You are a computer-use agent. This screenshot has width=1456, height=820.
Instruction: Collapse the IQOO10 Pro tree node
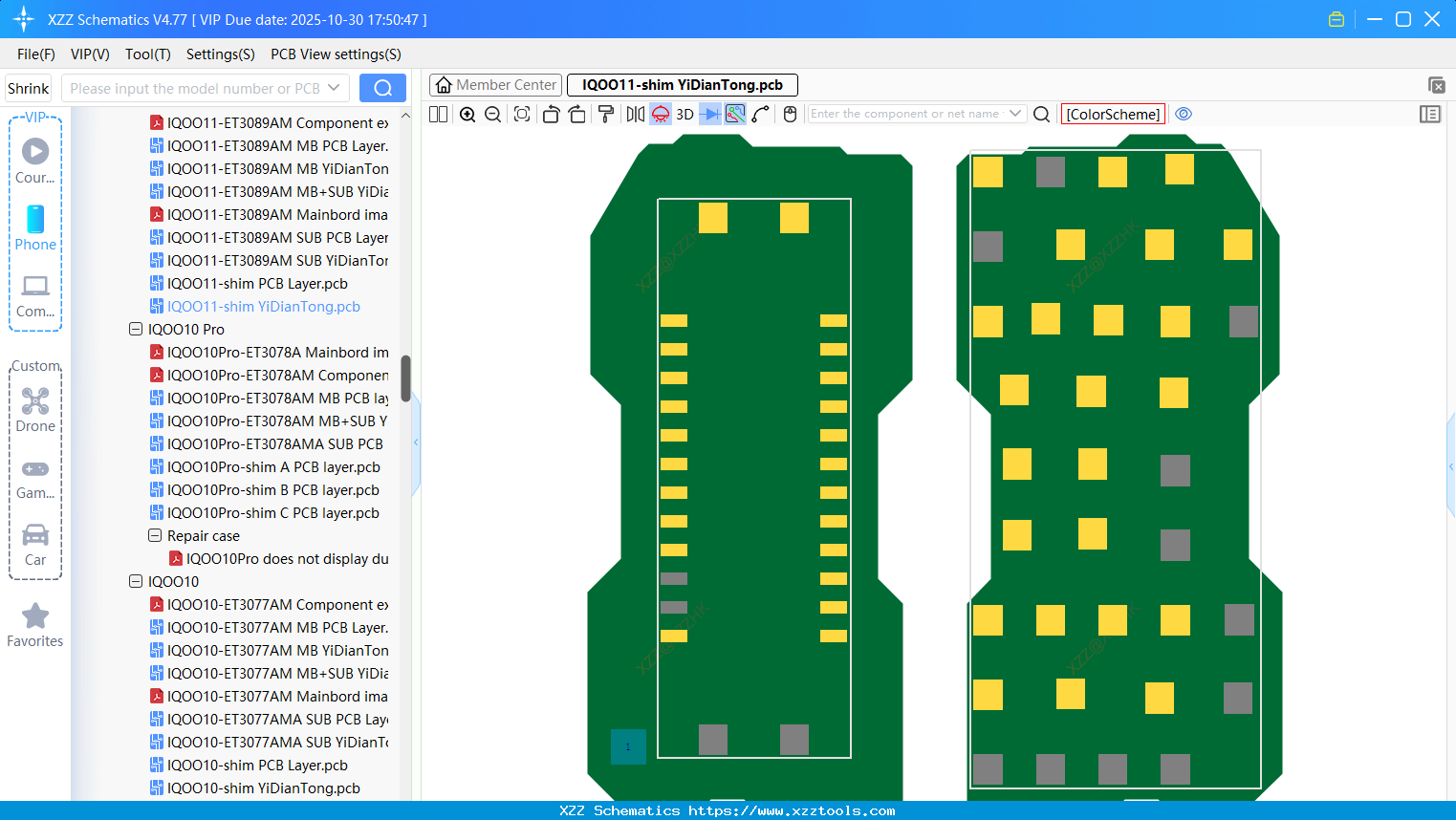point(136,329)
